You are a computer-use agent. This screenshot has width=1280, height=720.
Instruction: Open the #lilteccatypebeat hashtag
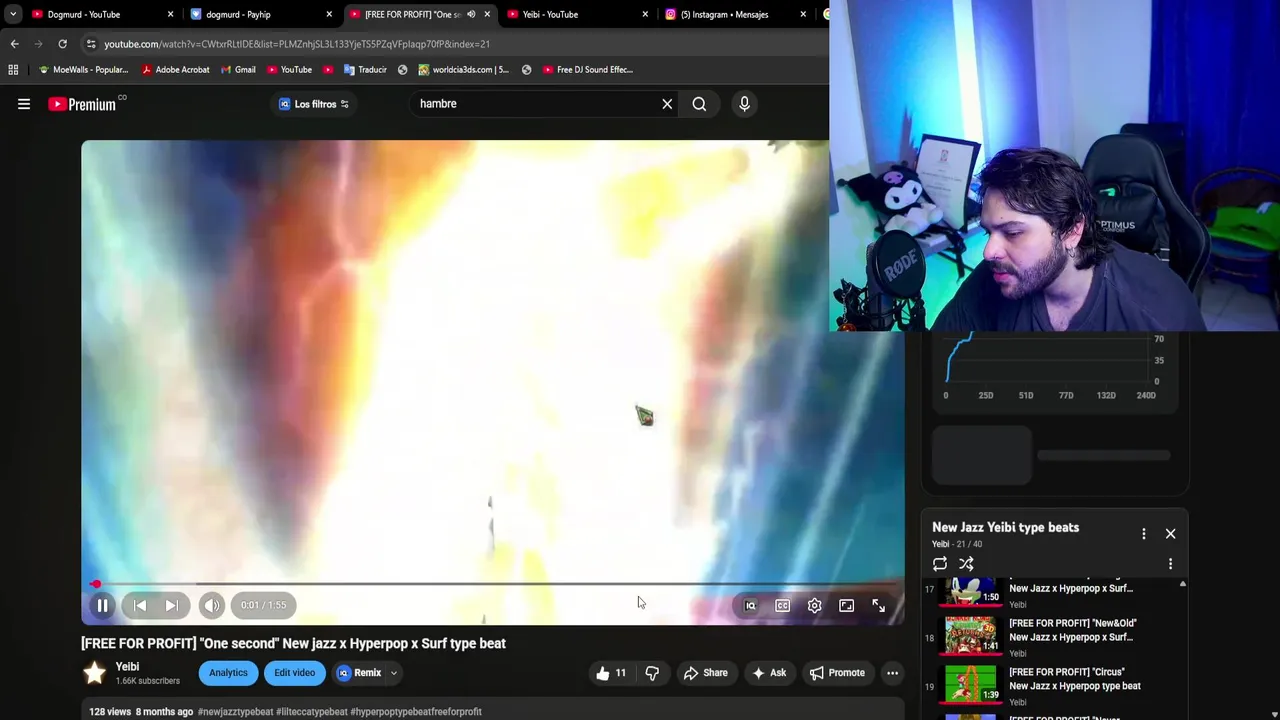tap(312, 712)
